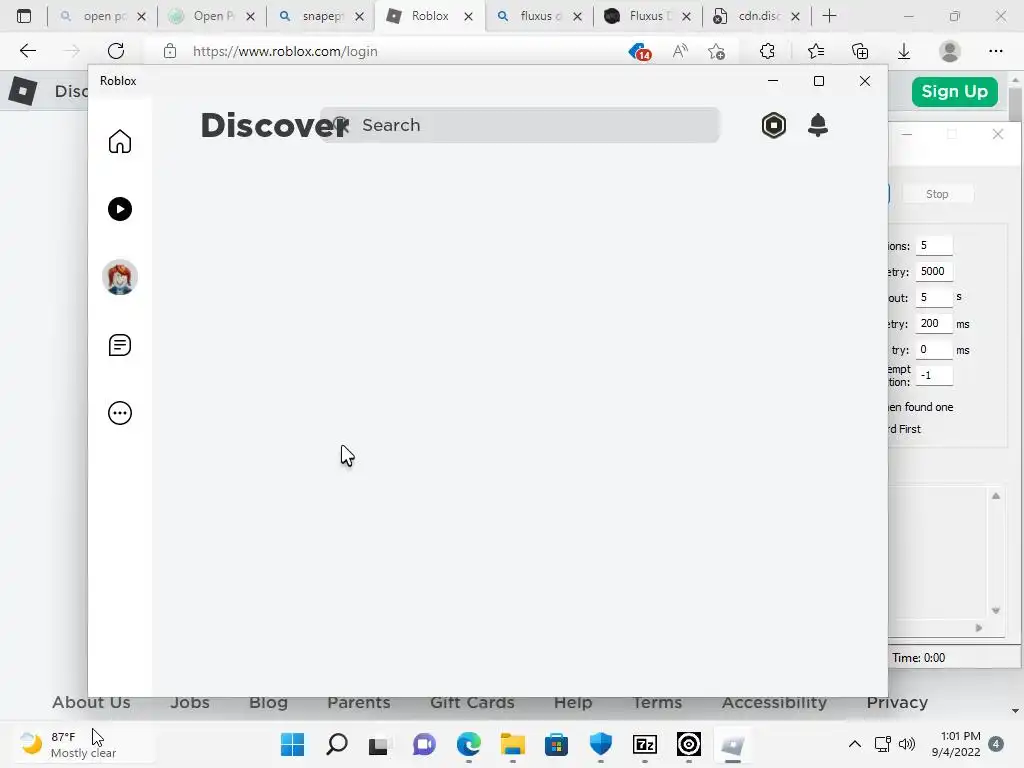Go back with browser back arrow

coord(27,51)
